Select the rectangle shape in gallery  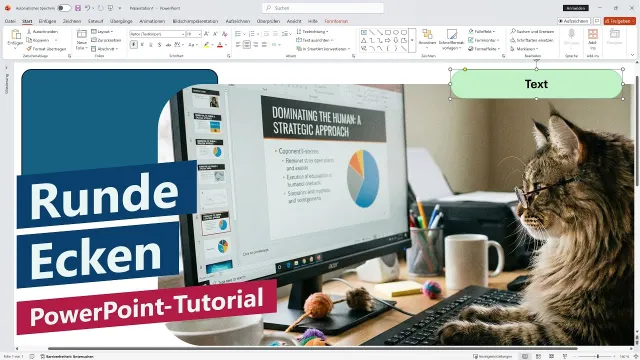388,32
